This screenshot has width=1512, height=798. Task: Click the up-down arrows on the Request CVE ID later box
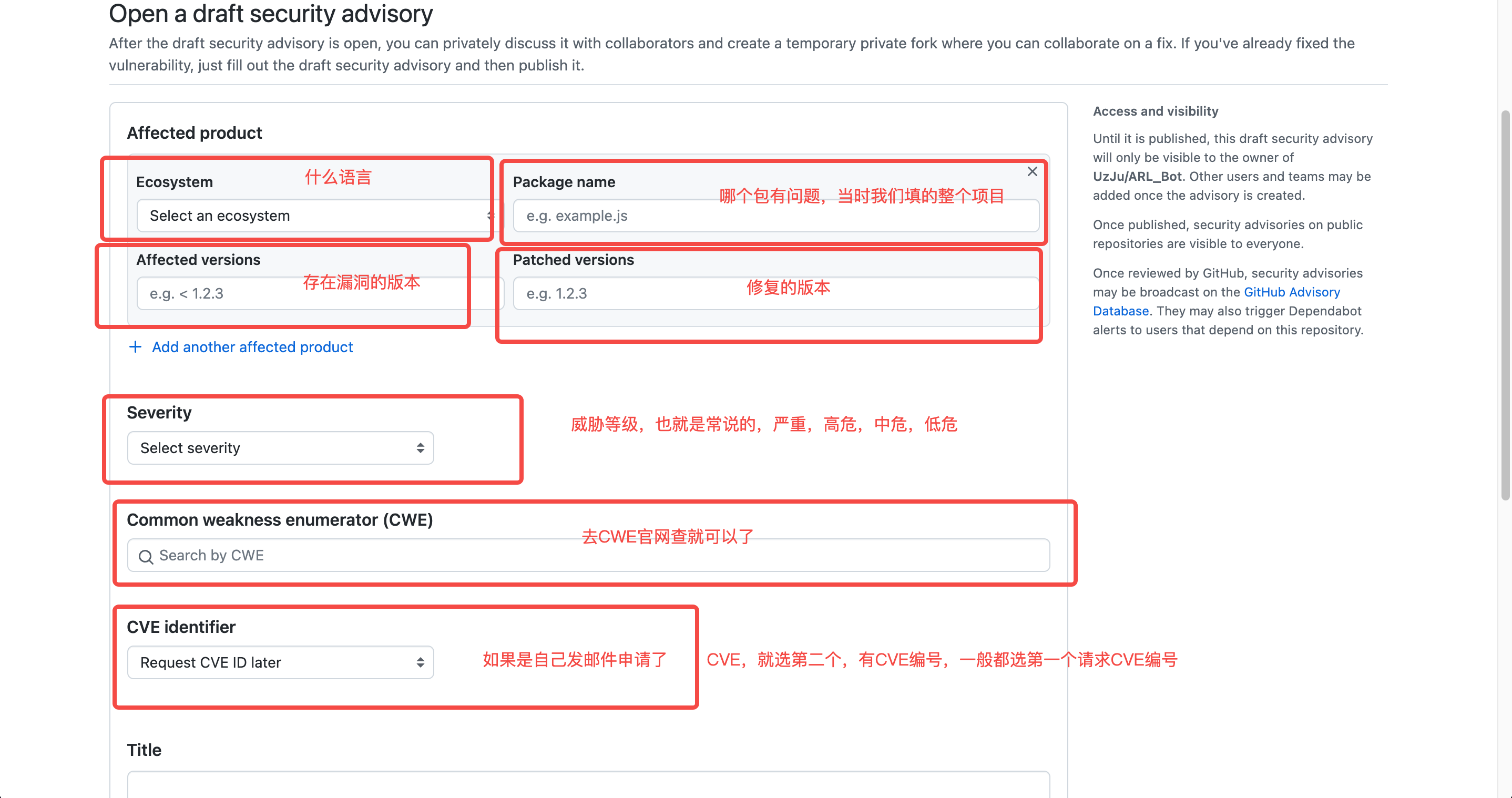pos(420,662)
